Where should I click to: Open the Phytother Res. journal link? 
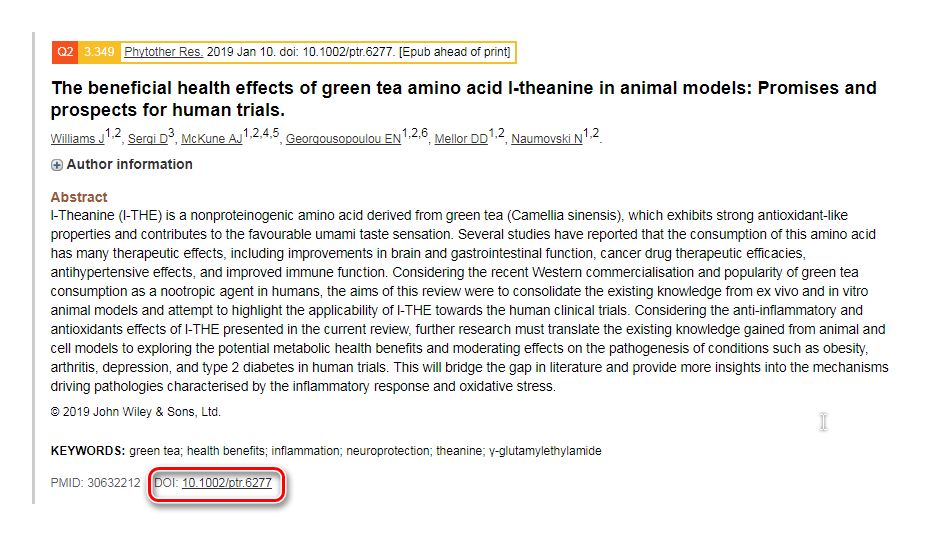163,51
